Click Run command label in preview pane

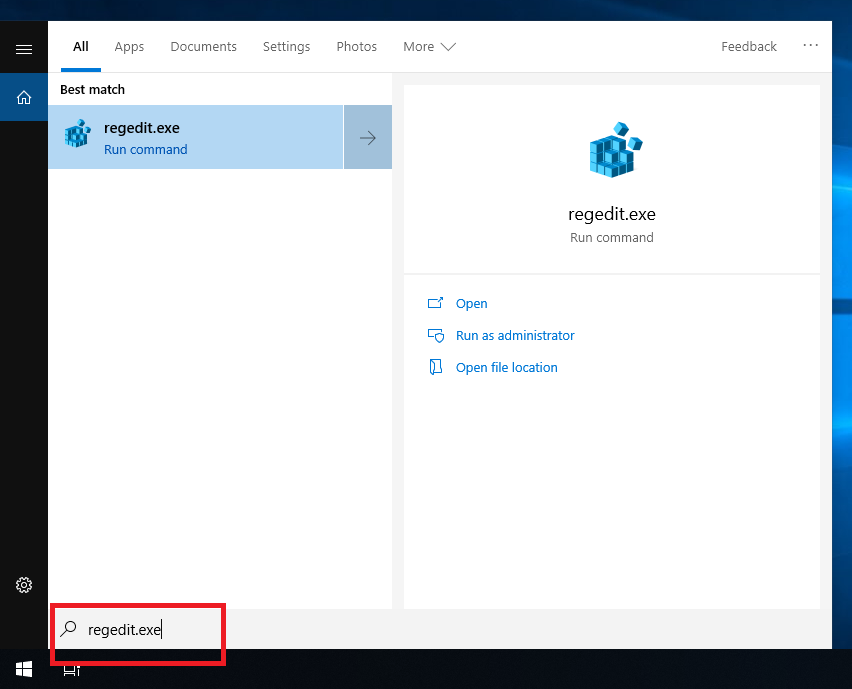click(x=612, y=237)
